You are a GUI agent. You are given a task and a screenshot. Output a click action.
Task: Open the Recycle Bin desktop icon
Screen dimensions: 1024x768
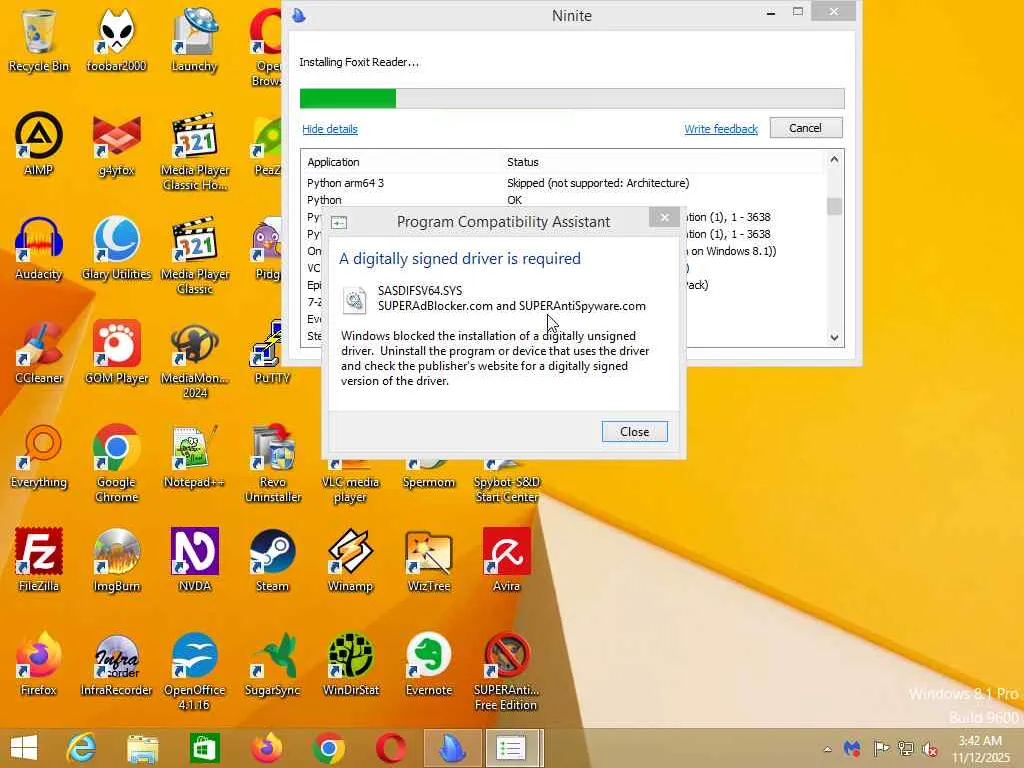click(39, 39)
